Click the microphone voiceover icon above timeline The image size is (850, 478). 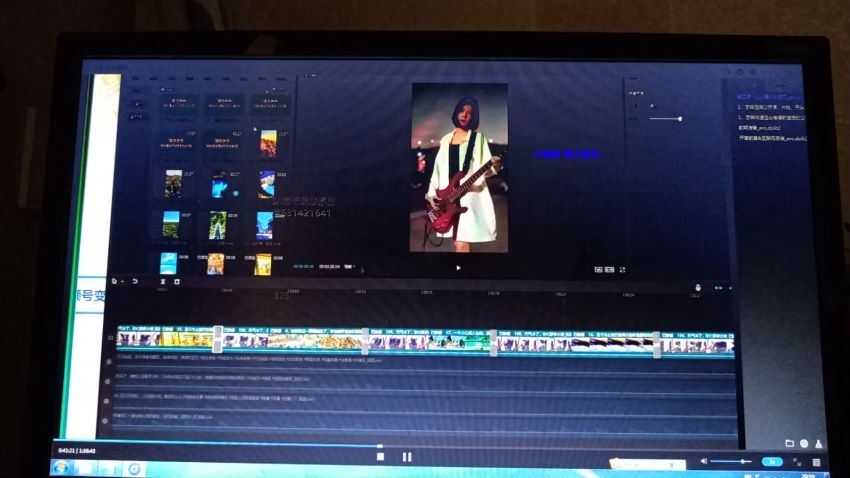click(698, 288)
